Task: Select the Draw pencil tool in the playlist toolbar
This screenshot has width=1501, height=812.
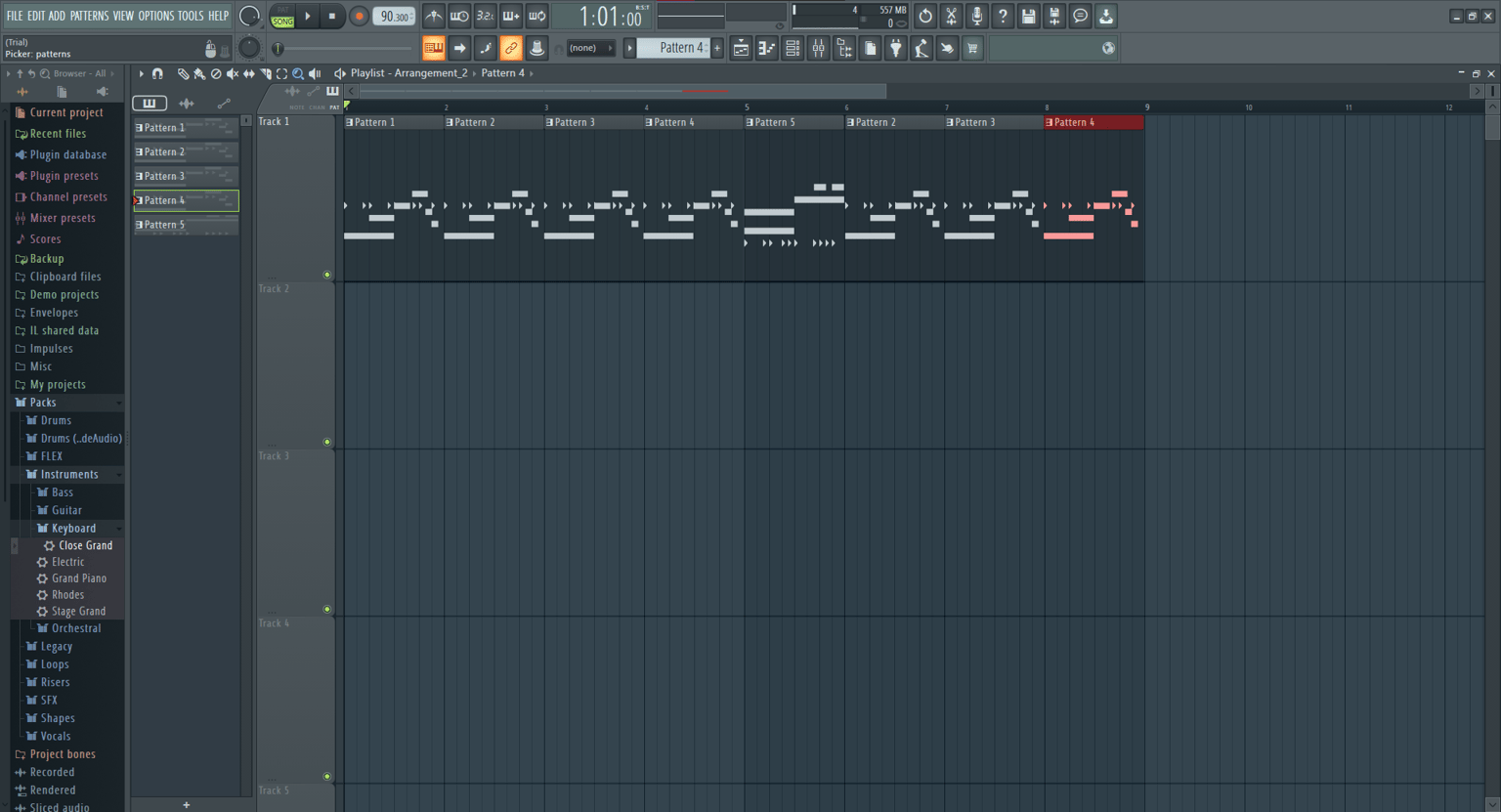Action: coord(183,73)
